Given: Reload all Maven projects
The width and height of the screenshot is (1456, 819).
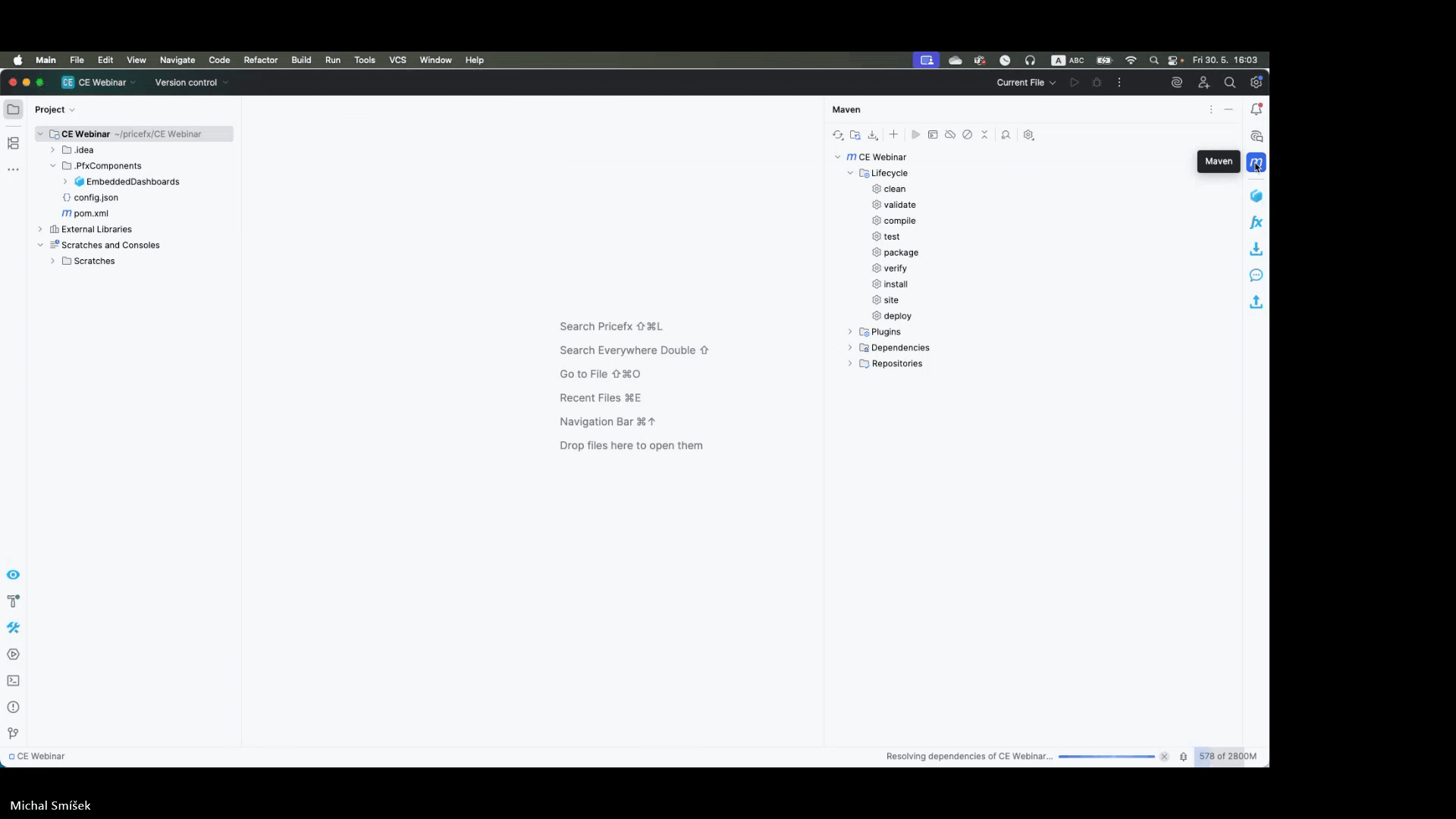Looking at the screenshot, I should (837, 135).
